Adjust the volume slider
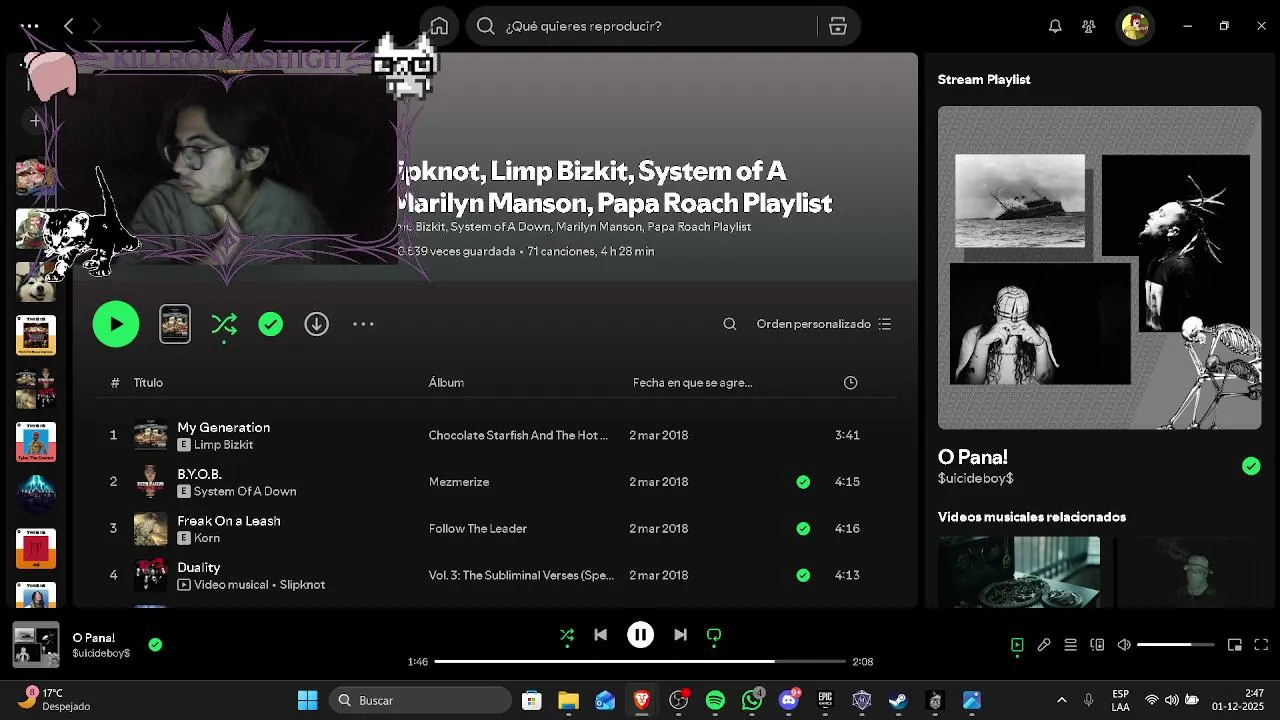The height and width of the screenshot is (720, 1280). (1176, 645)
